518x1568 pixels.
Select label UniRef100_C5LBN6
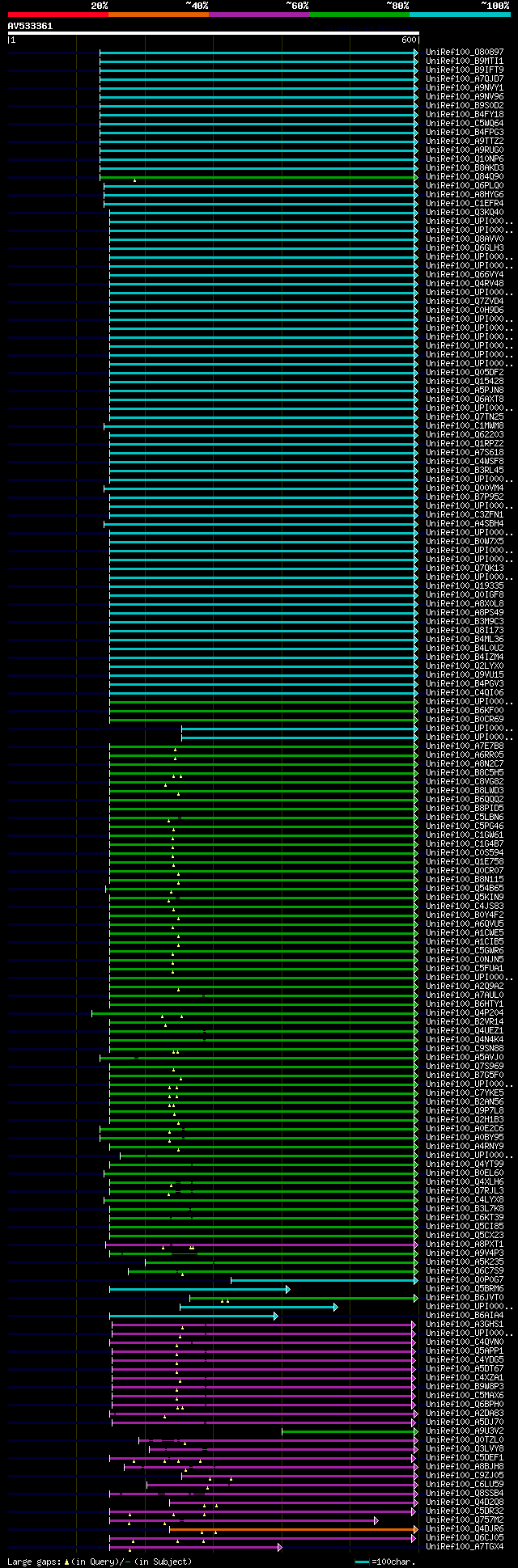(465, 818)
